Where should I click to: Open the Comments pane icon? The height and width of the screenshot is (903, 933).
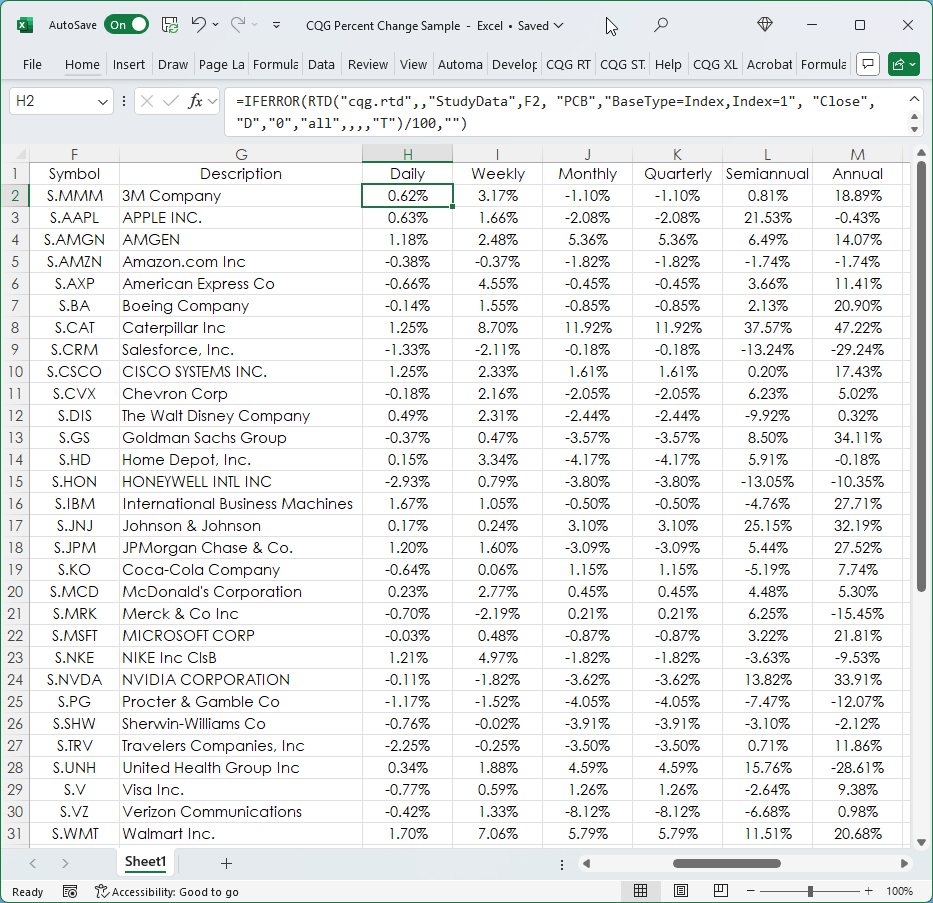[x=868, y=64]
